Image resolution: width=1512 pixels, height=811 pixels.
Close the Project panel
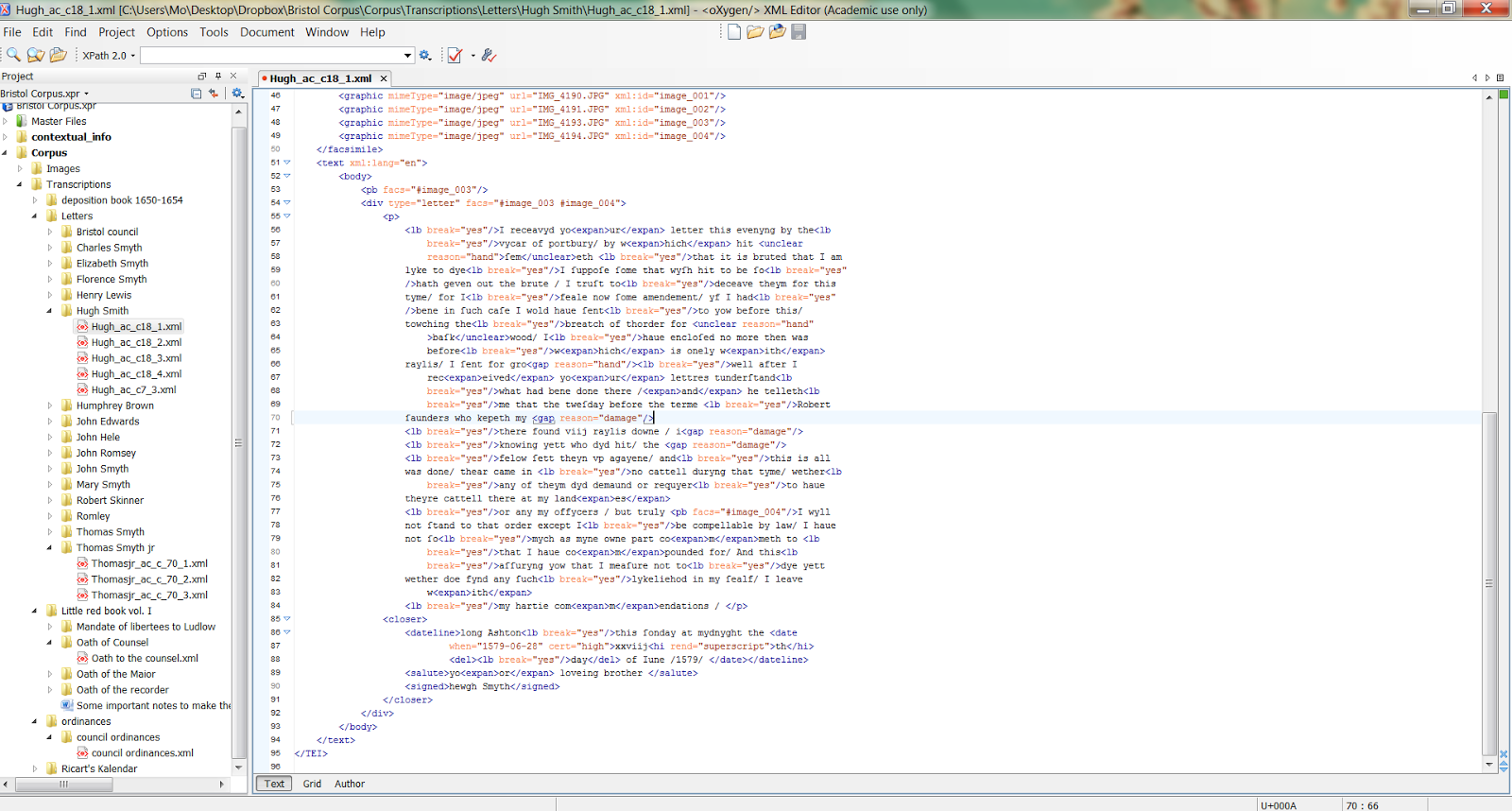click(233, 77)
